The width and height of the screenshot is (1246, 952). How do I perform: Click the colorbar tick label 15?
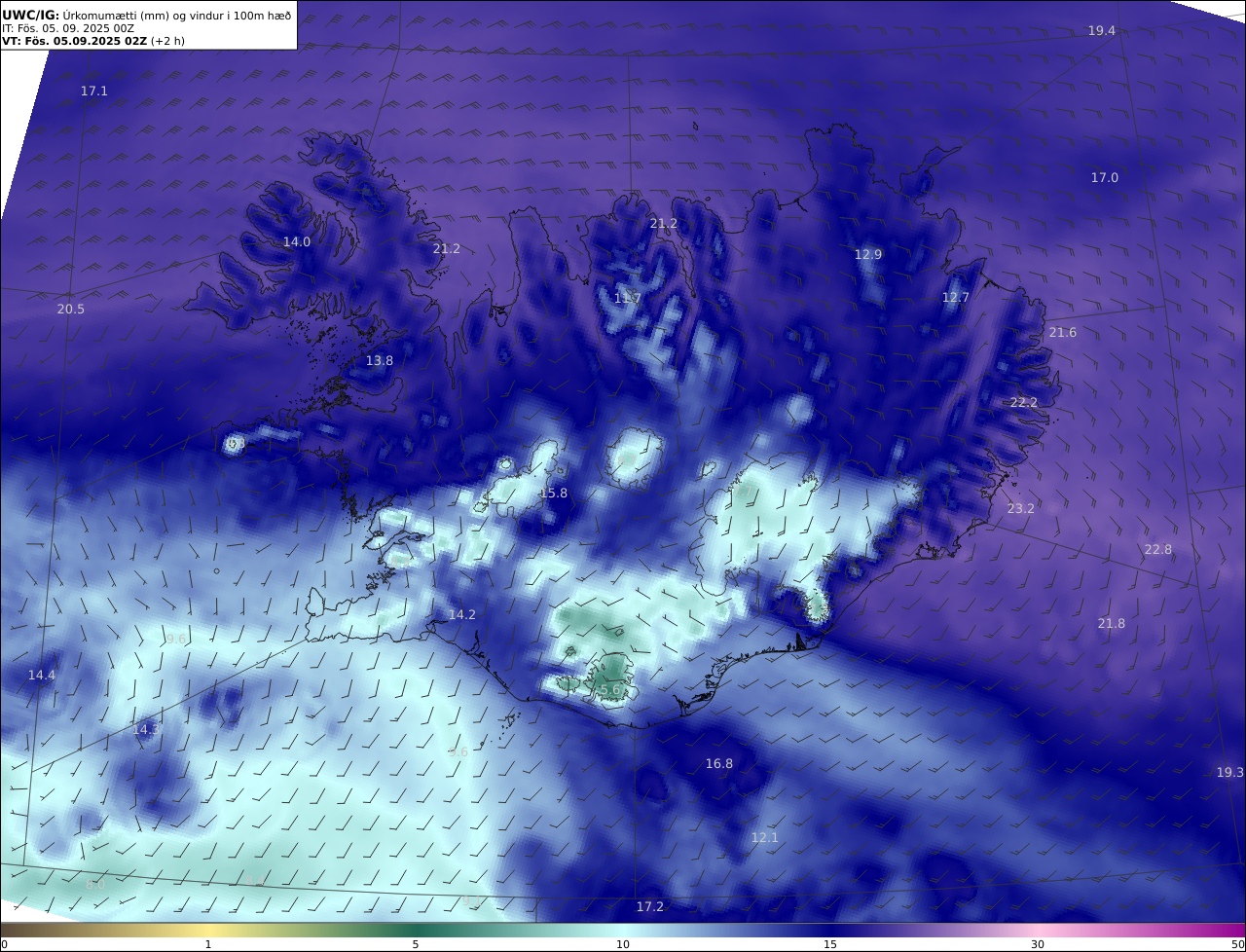point(830,944)
